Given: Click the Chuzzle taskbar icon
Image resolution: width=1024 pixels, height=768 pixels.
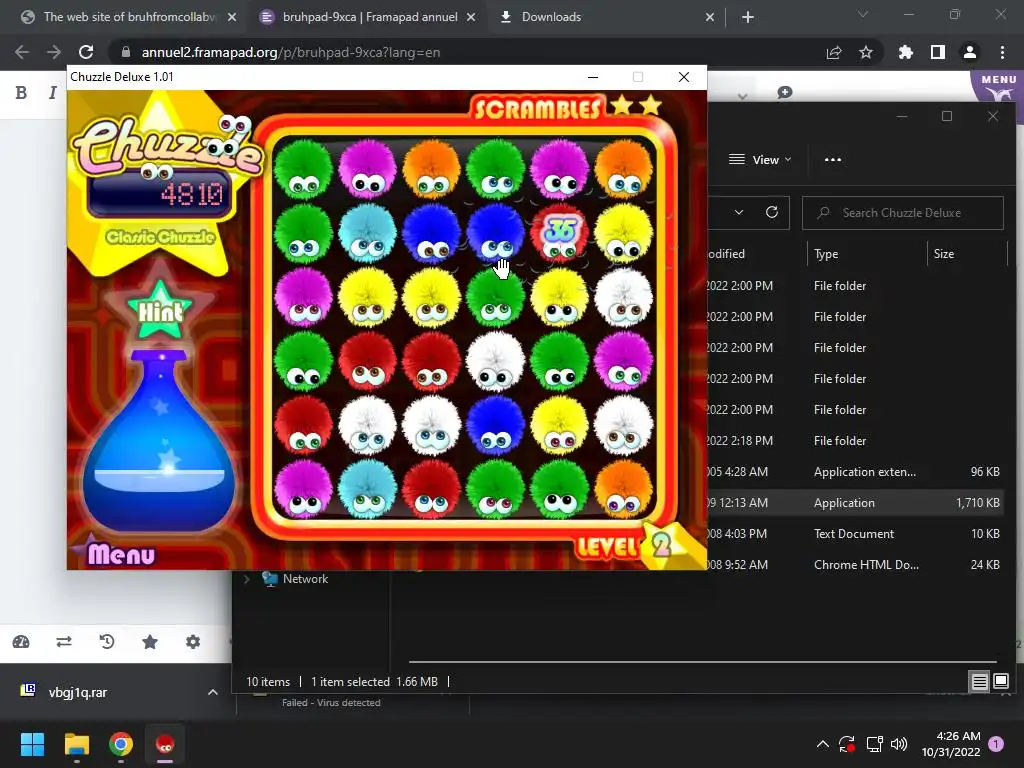Looking at the screenshot, I should click(165, 744).
